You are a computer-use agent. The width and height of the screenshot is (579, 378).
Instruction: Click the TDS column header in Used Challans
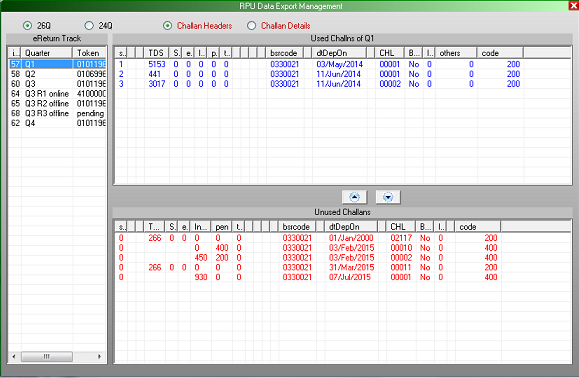click(157, 53)
